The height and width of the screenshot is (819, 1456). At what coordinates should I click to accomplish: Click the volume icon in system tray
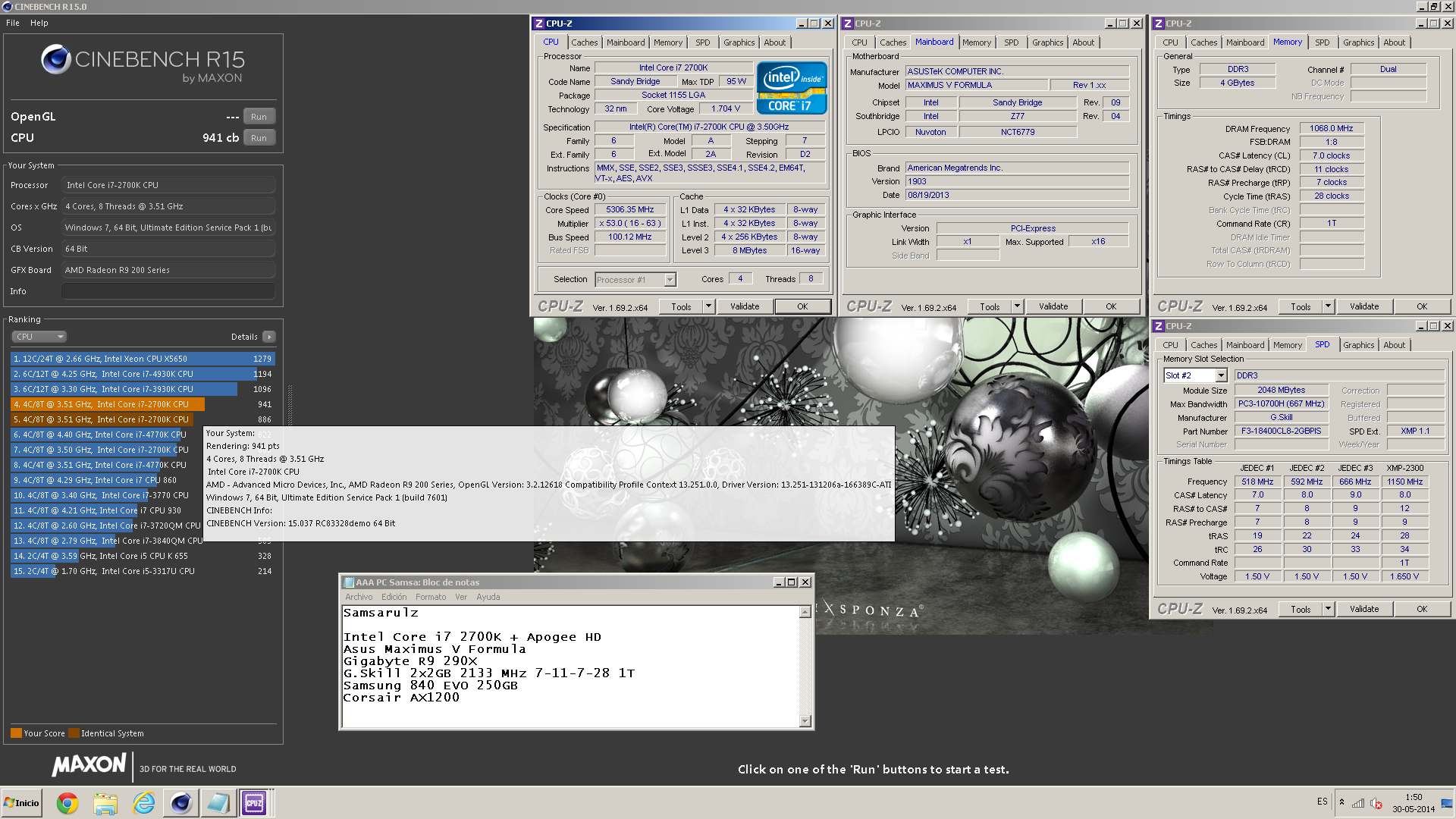point(1376,803)
